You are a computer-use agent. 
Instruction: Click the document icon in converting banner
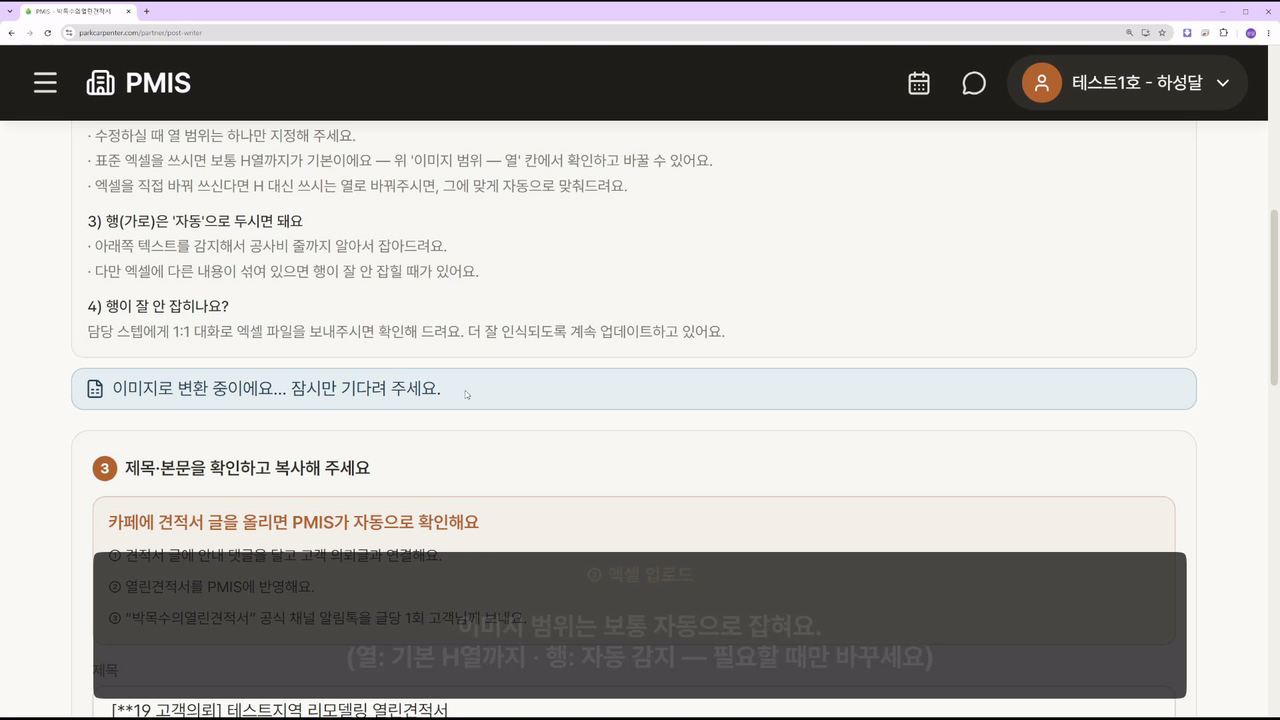point(95,389)
